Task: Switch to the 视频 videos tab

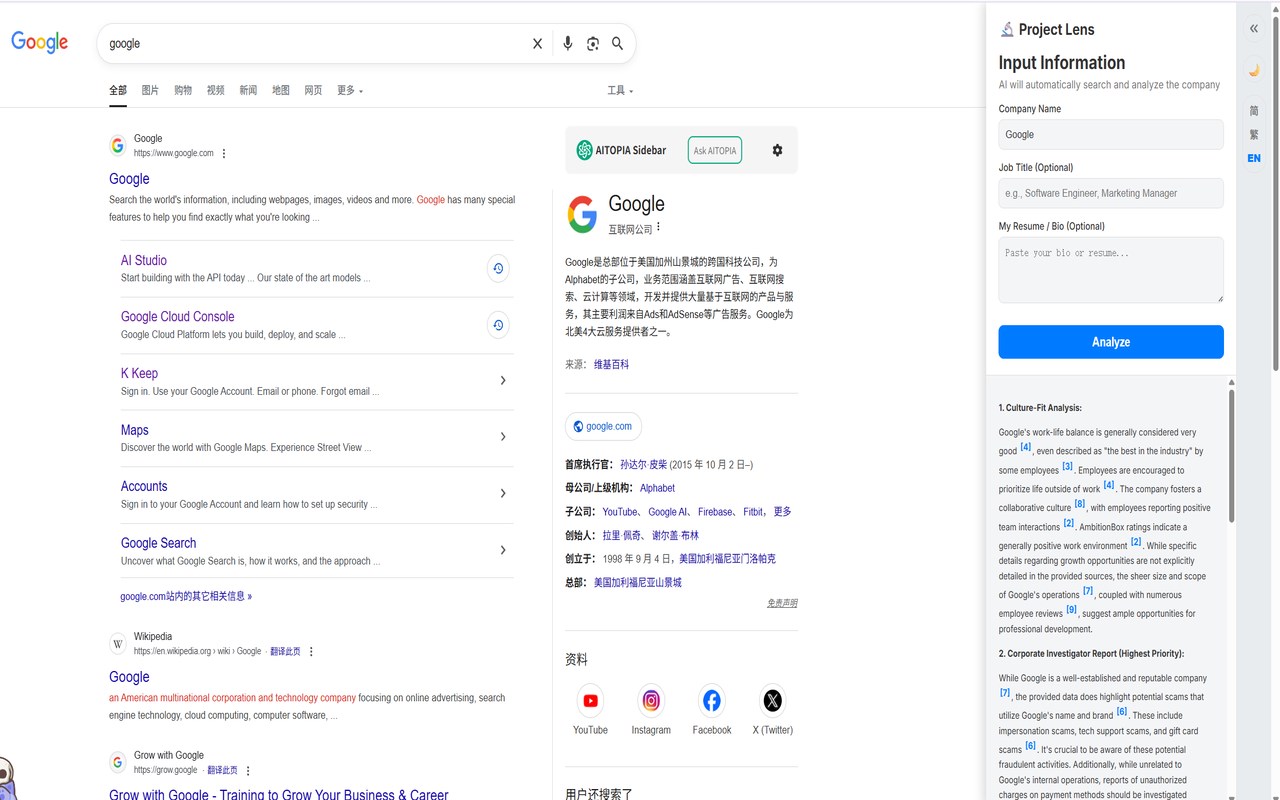Action: [215, 90]
